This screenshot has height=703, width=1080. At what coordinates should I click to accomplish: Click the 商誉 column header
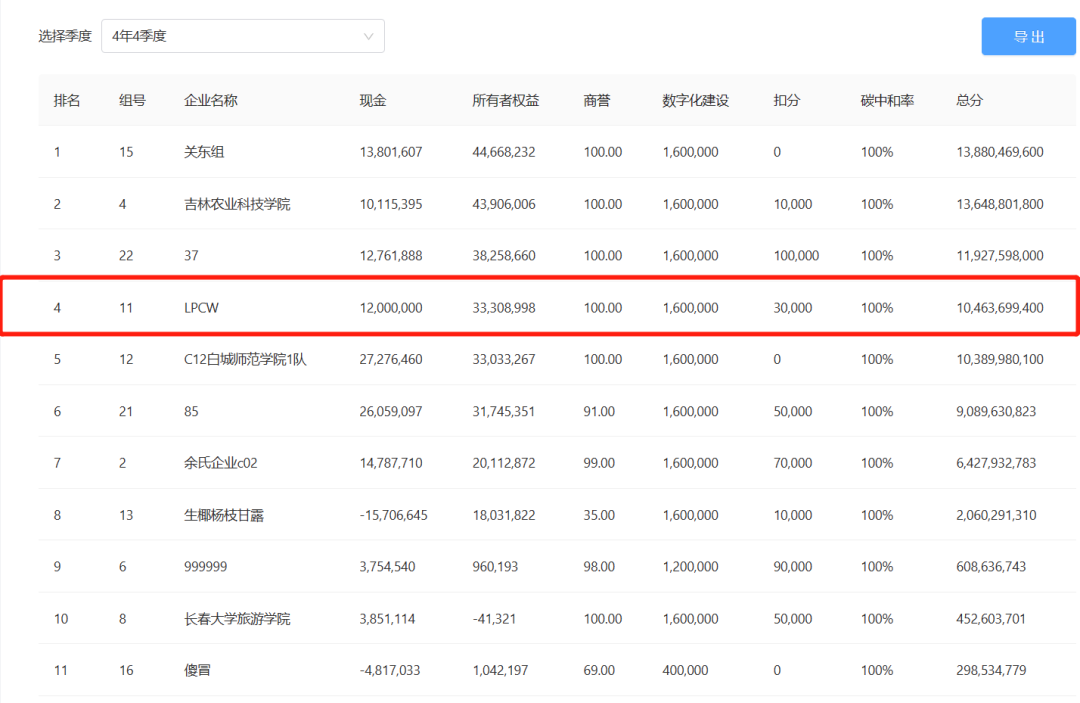click(x=596, y=101)
